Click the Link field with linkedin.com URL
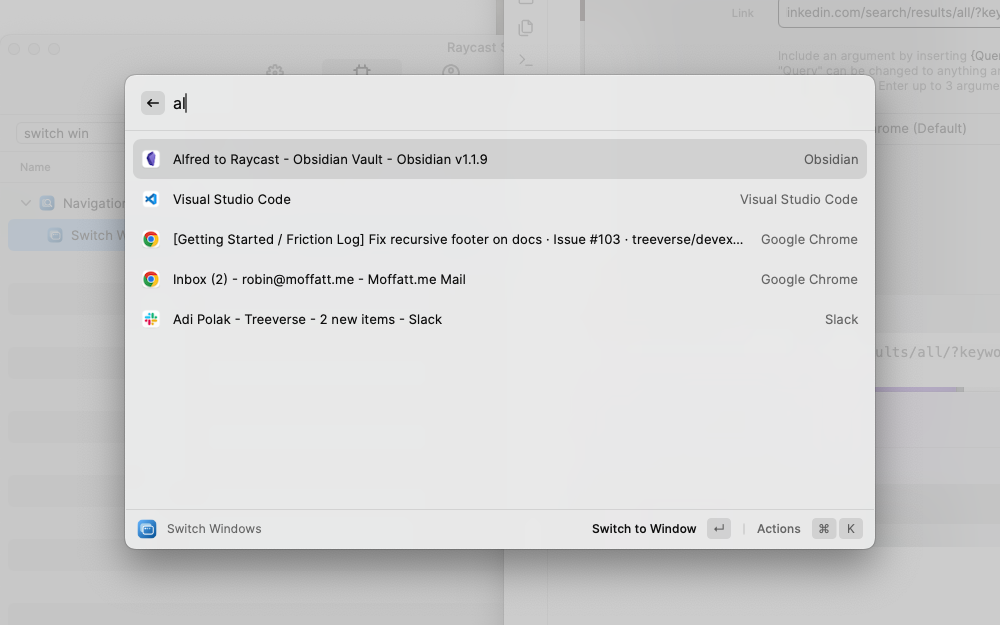The image size is (1000, 625). [888, 13]
